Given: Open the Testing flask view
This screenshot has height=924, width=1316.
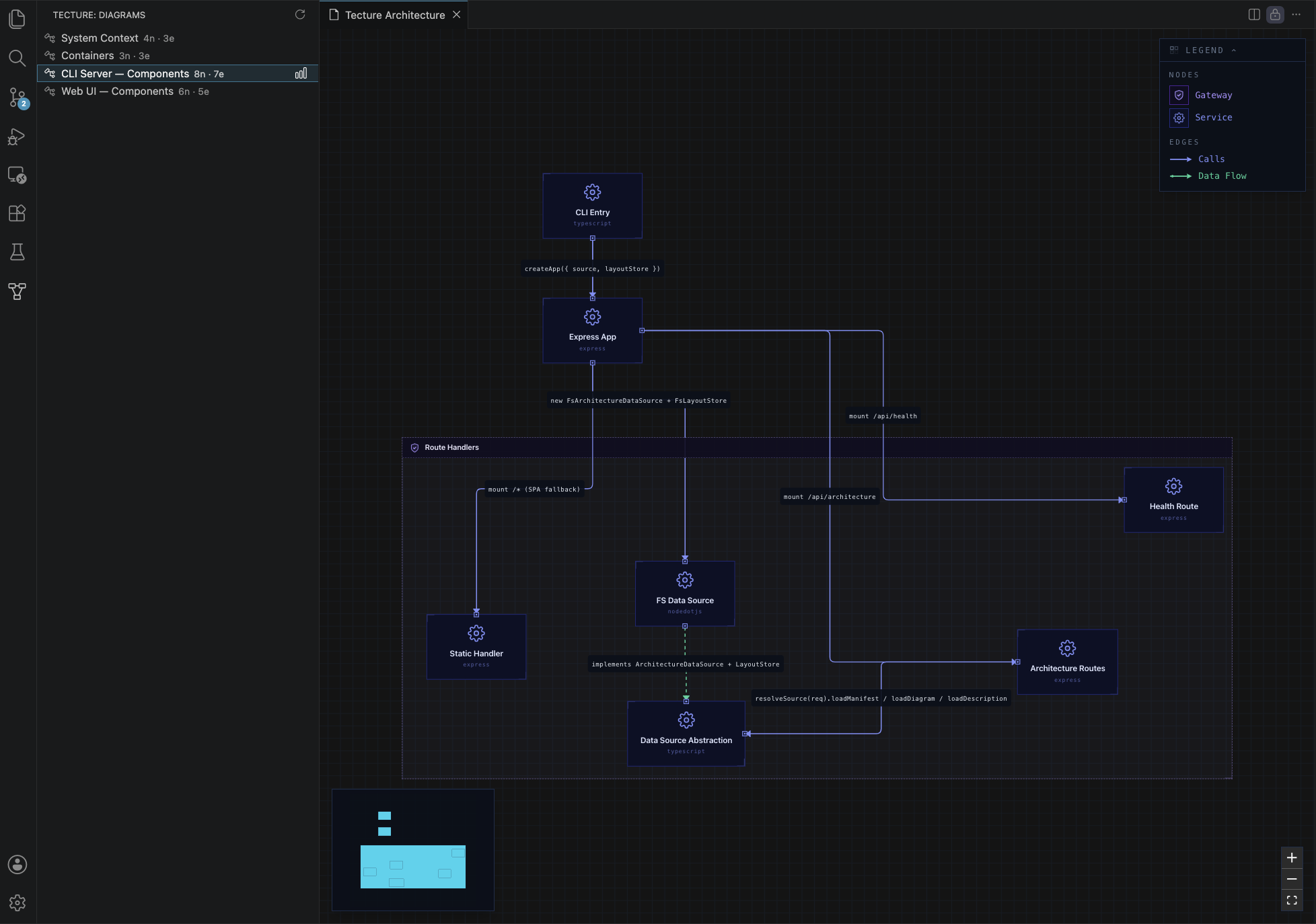Looking at the screenshot, I should click(17, 252).
